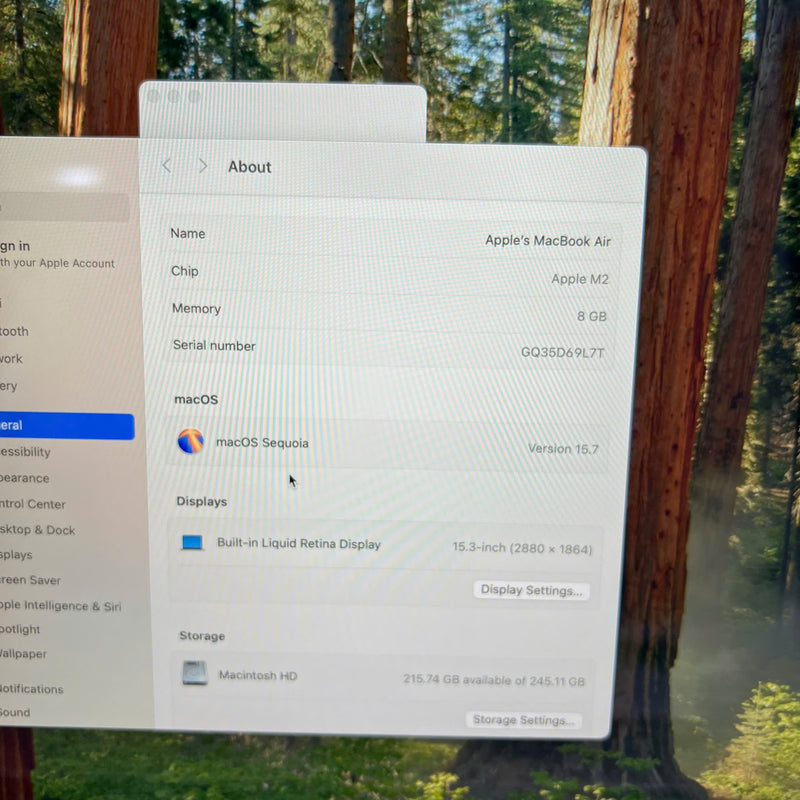Open Storage Settings
Screen dimensions: 800x800
(523, 720)
